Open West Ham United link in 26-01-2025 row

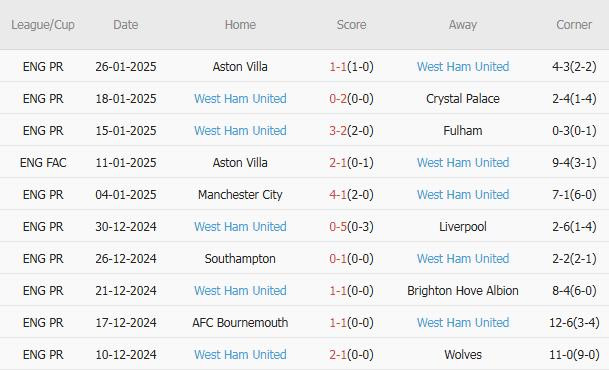coord(463,66)
